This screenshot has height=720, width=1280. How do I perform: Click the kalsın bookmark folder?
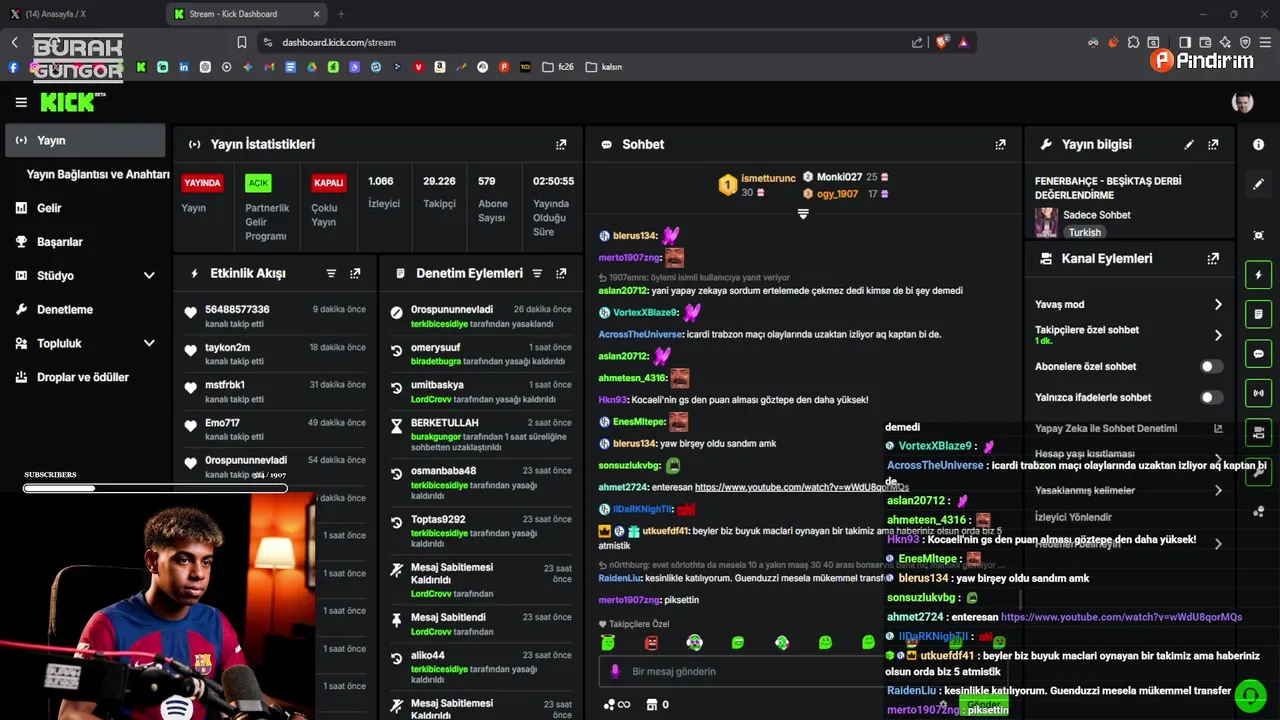click(x=604, y=67)
